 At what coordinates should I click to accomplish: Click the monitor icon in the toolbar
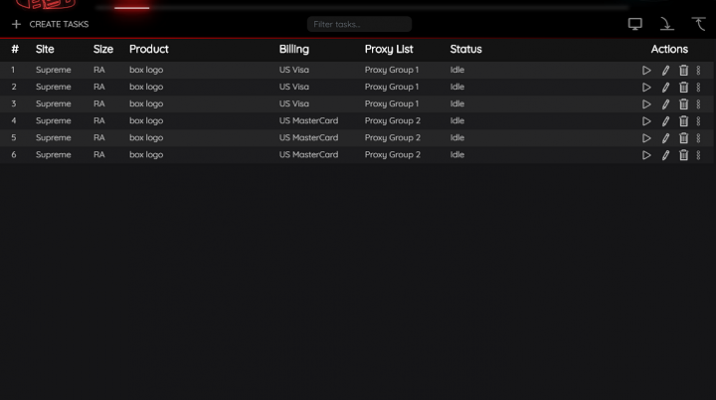[635, 24]
